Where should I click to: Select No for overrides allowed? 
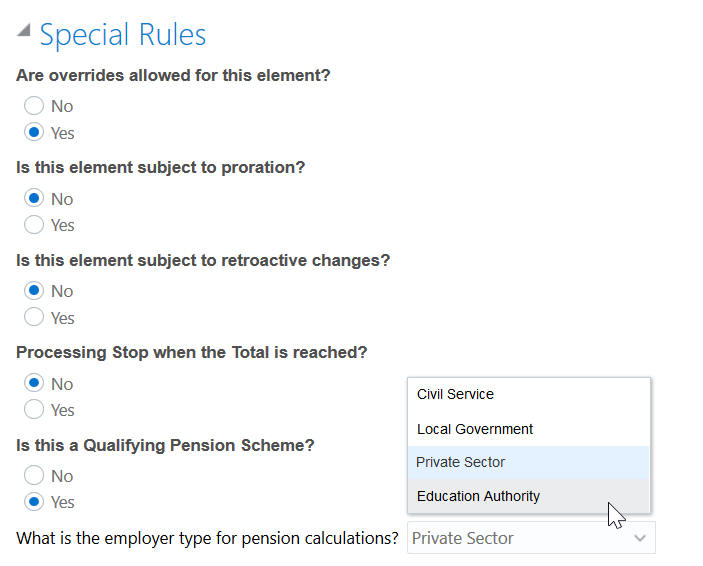coord(34,106)
